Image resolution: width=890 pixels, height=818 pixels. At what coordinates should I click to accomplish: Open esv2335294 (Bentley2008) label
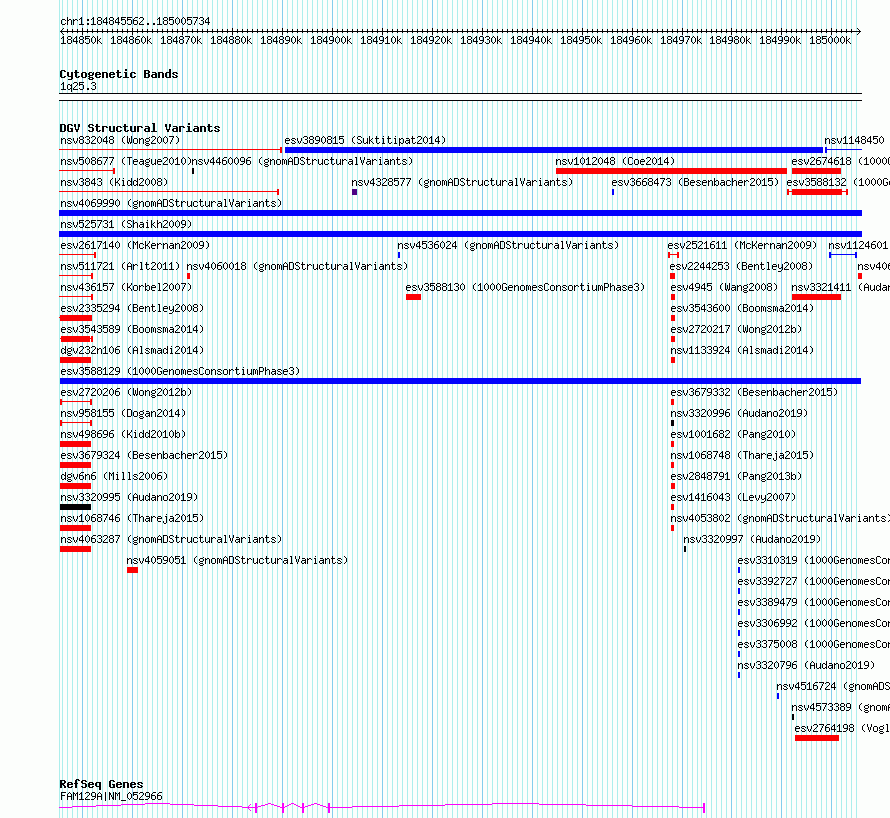coord(132,308)
